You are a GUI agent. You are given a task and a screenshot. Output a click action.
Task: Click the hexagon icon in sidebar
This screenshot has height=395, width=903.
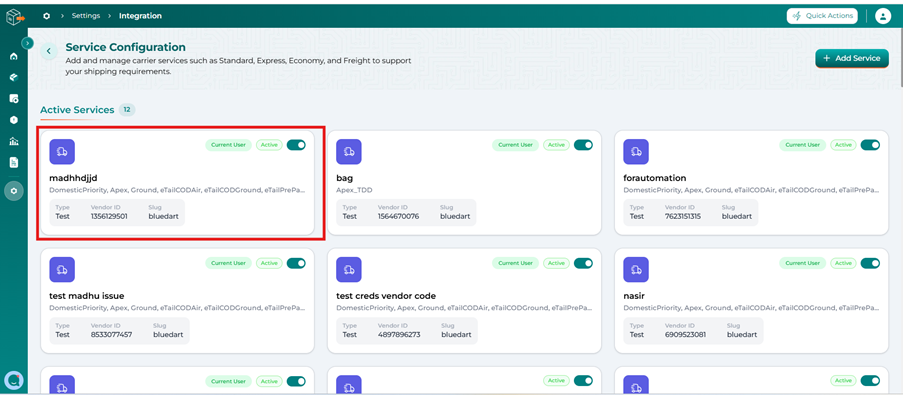[x=14, y=120]
